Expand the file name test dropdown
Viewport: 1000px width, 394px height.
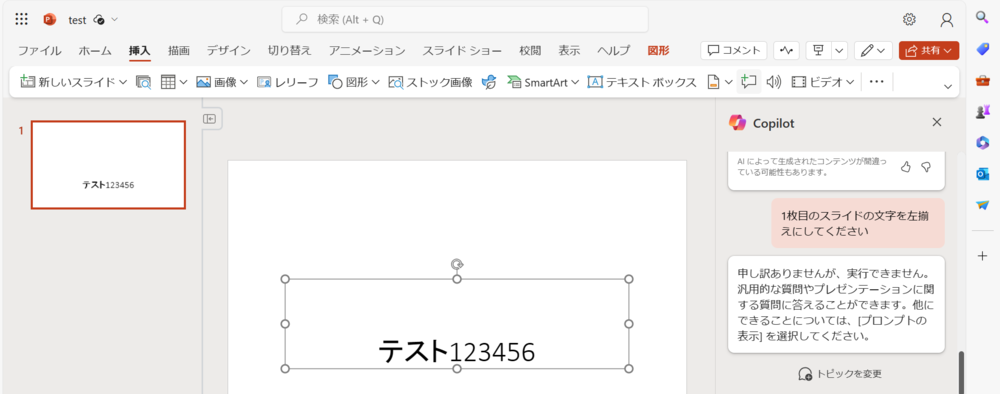coord(115,20)
